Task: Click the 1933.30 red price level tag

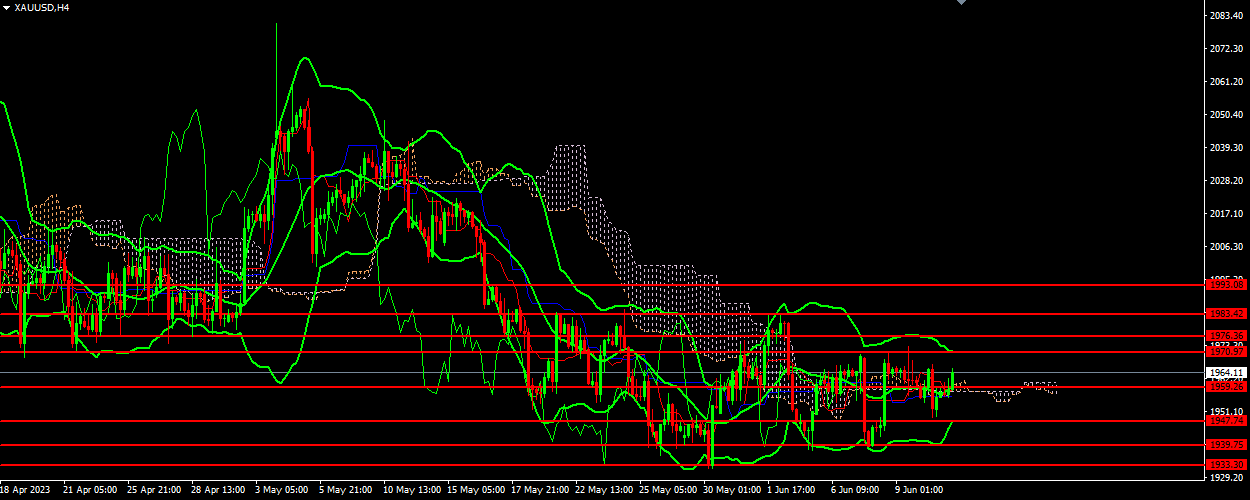Action: 1226,465
